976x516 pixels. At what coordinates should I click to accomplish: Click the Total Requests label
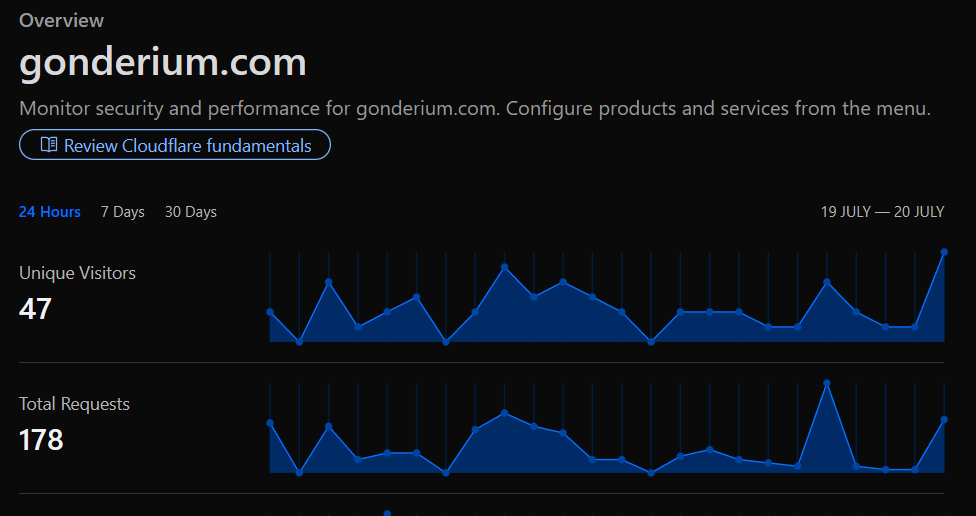point(75,405)
